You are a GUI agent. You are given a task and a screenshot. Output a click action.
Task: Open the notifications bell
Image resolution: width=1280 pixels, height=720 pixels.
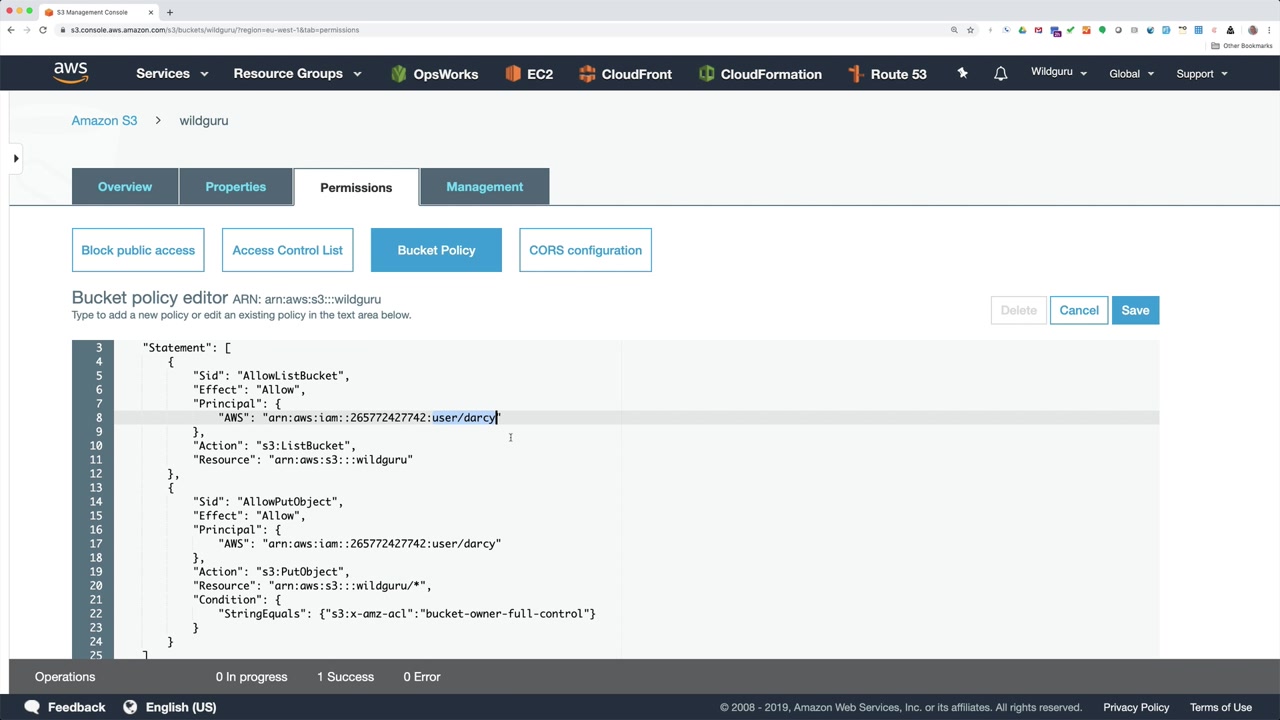(1000, 73)
